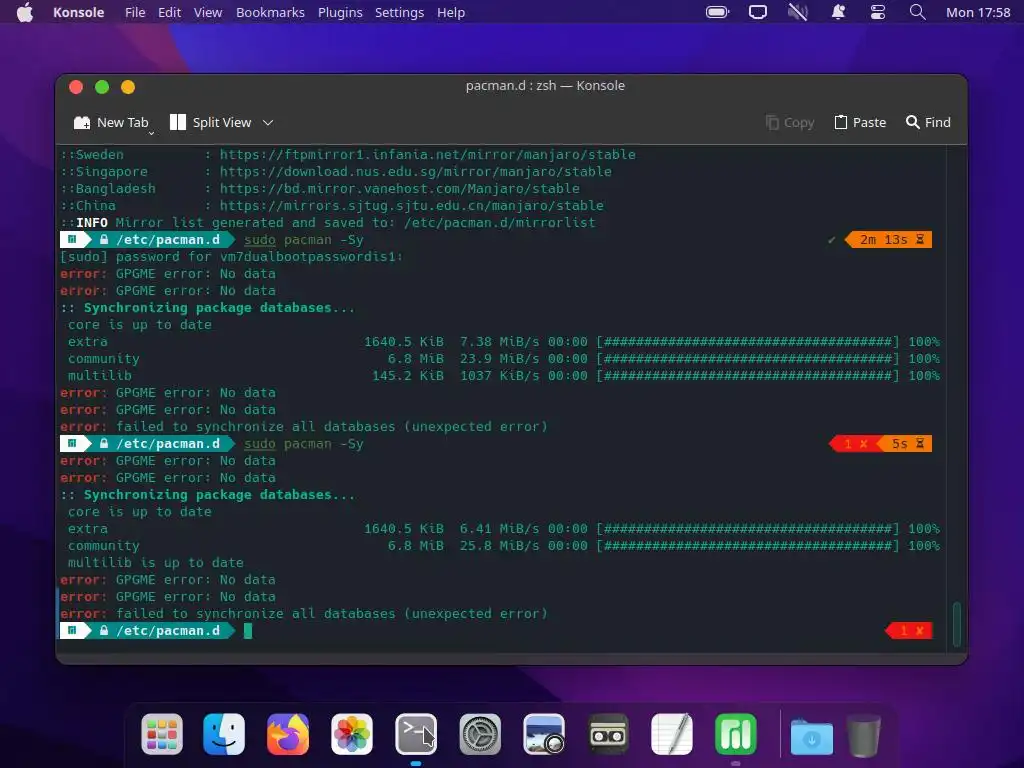1024x768 pixels.
Task: Open the Bookmarks menu
Action: coord(270,12)
